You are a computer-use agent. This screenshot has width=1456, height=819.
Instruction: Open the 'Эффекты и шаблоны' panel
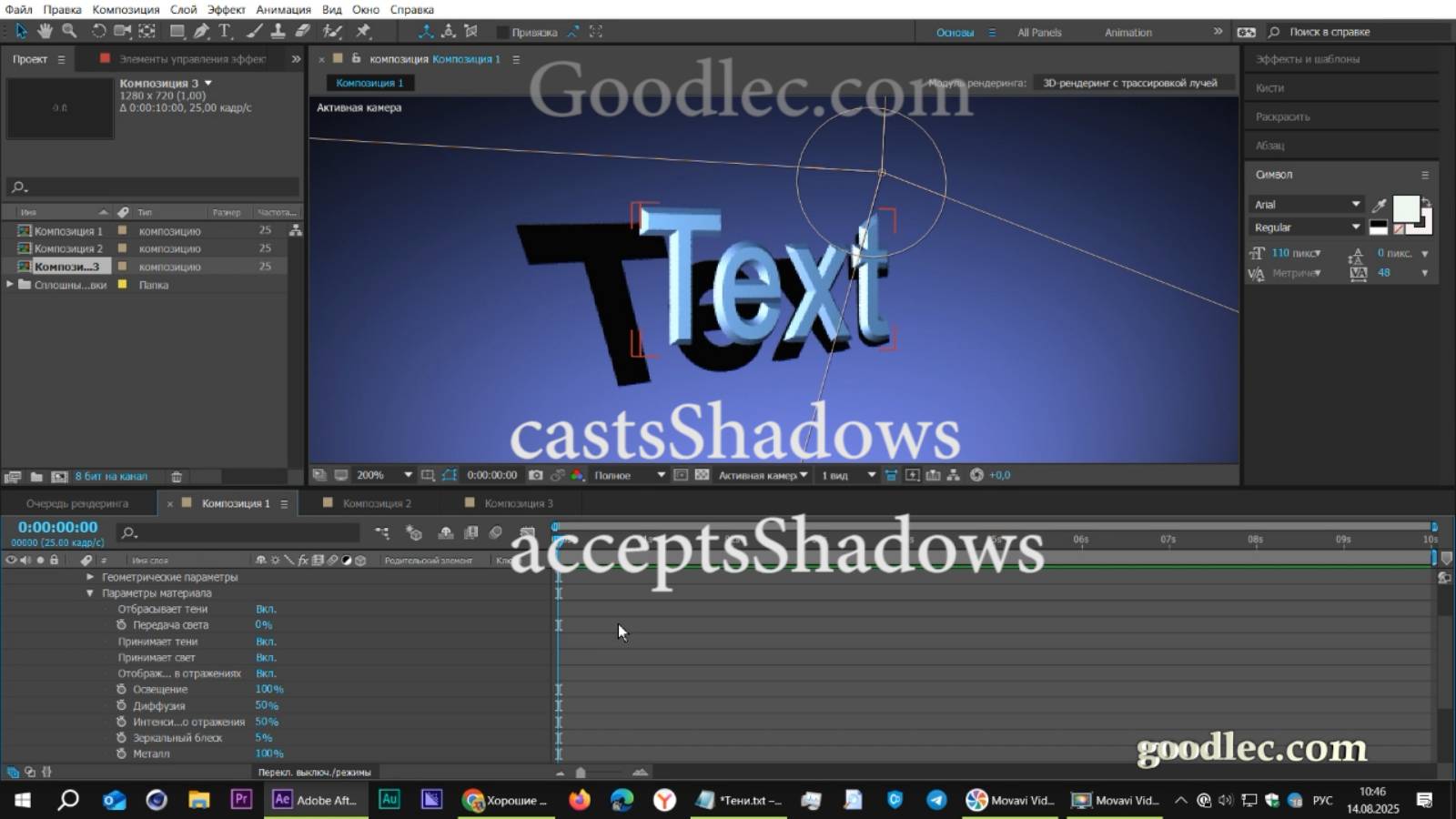pyautogui.click(x=1307, y=58)
